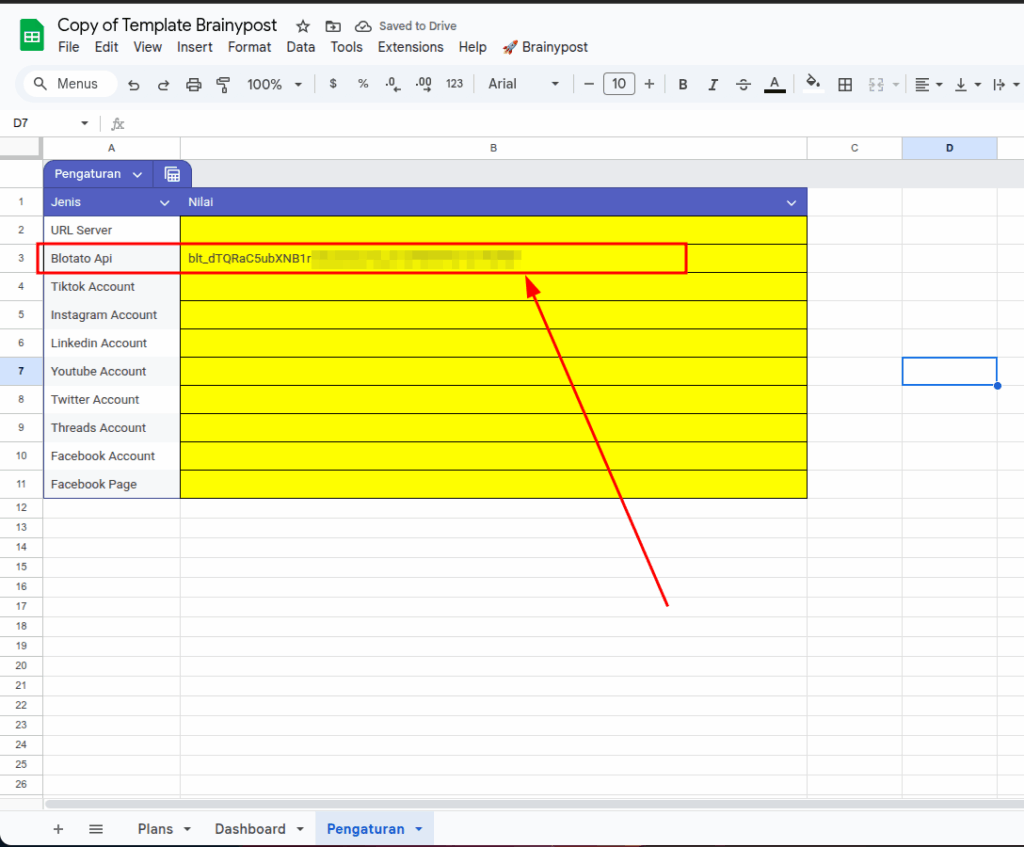The width and height of the screenshot is (1024, 847).
Task: Click the move to folder icon
Action: pyautogui.click(x=333, y=26)
